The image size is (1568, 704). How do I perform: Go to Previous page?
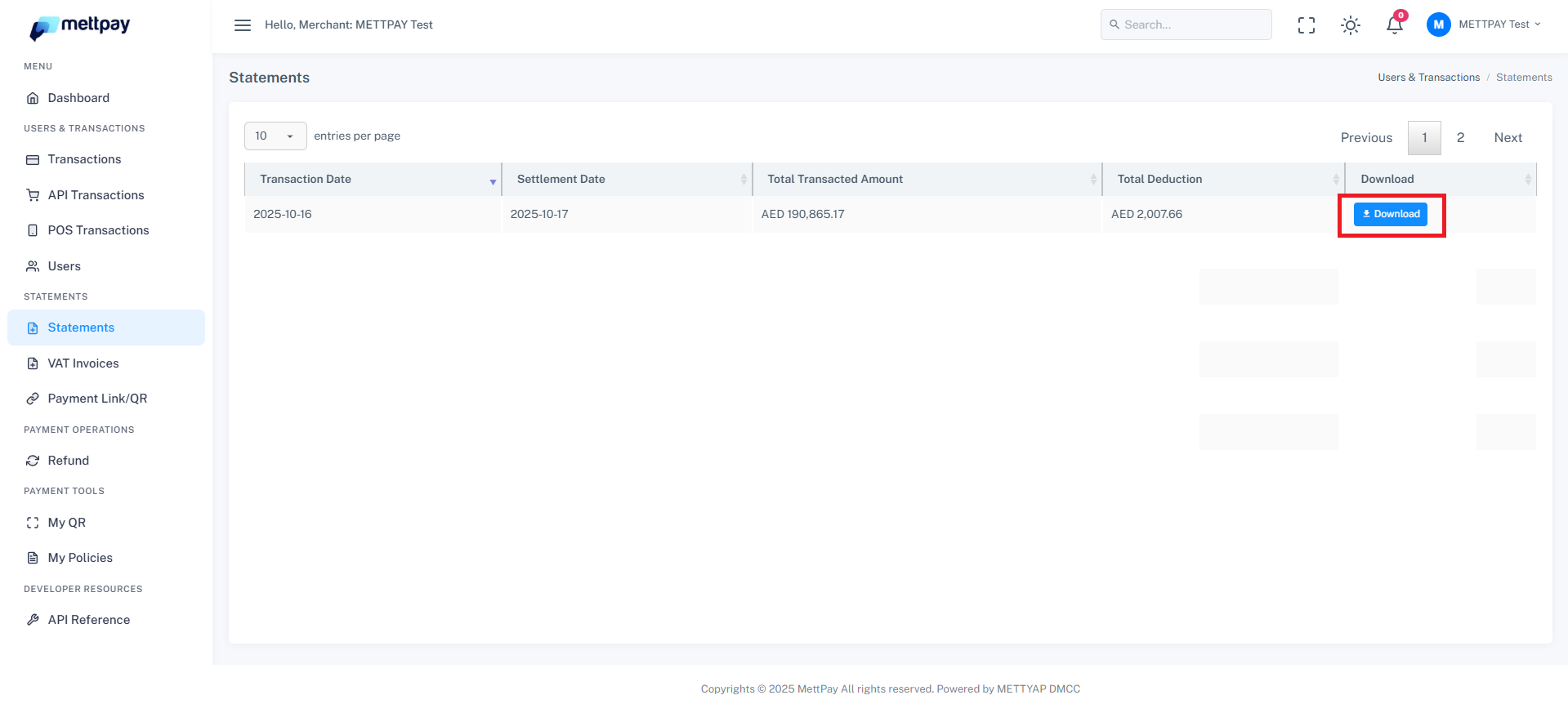click(1366, 138)
